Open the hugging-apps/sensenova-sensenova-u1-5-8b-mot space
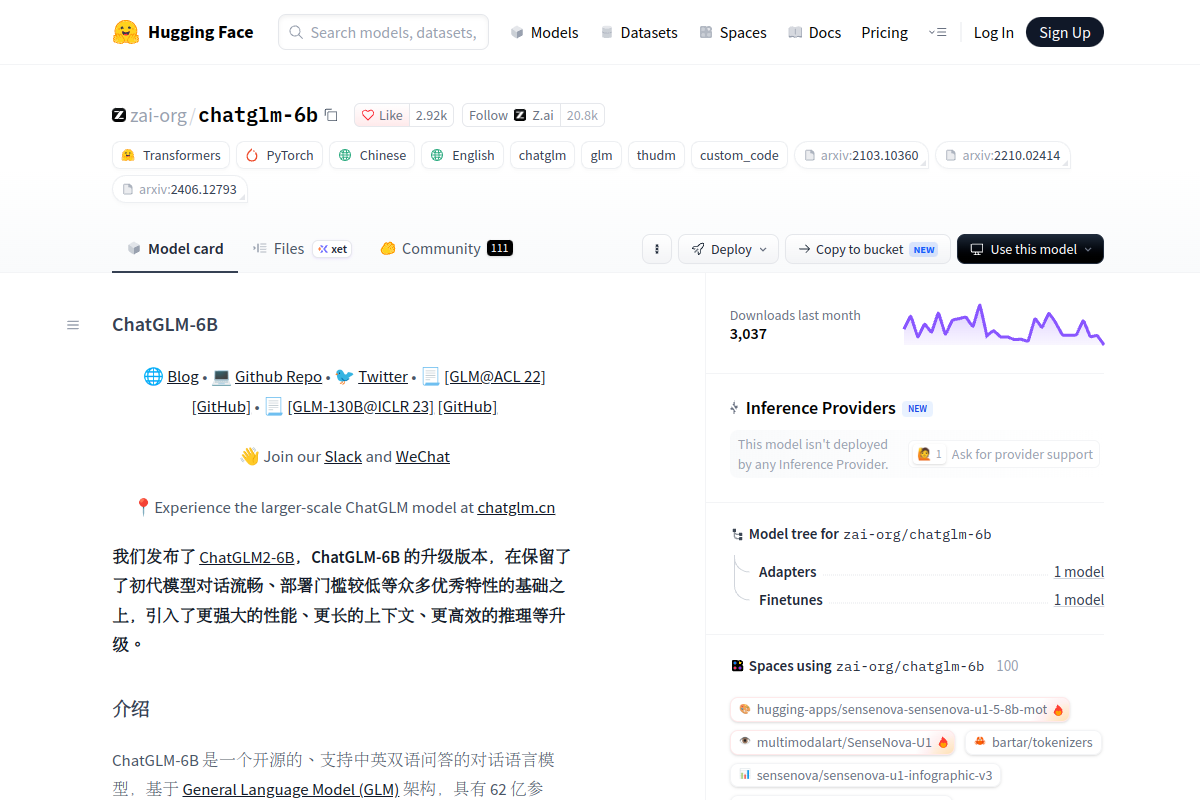 tap(900, 710)
